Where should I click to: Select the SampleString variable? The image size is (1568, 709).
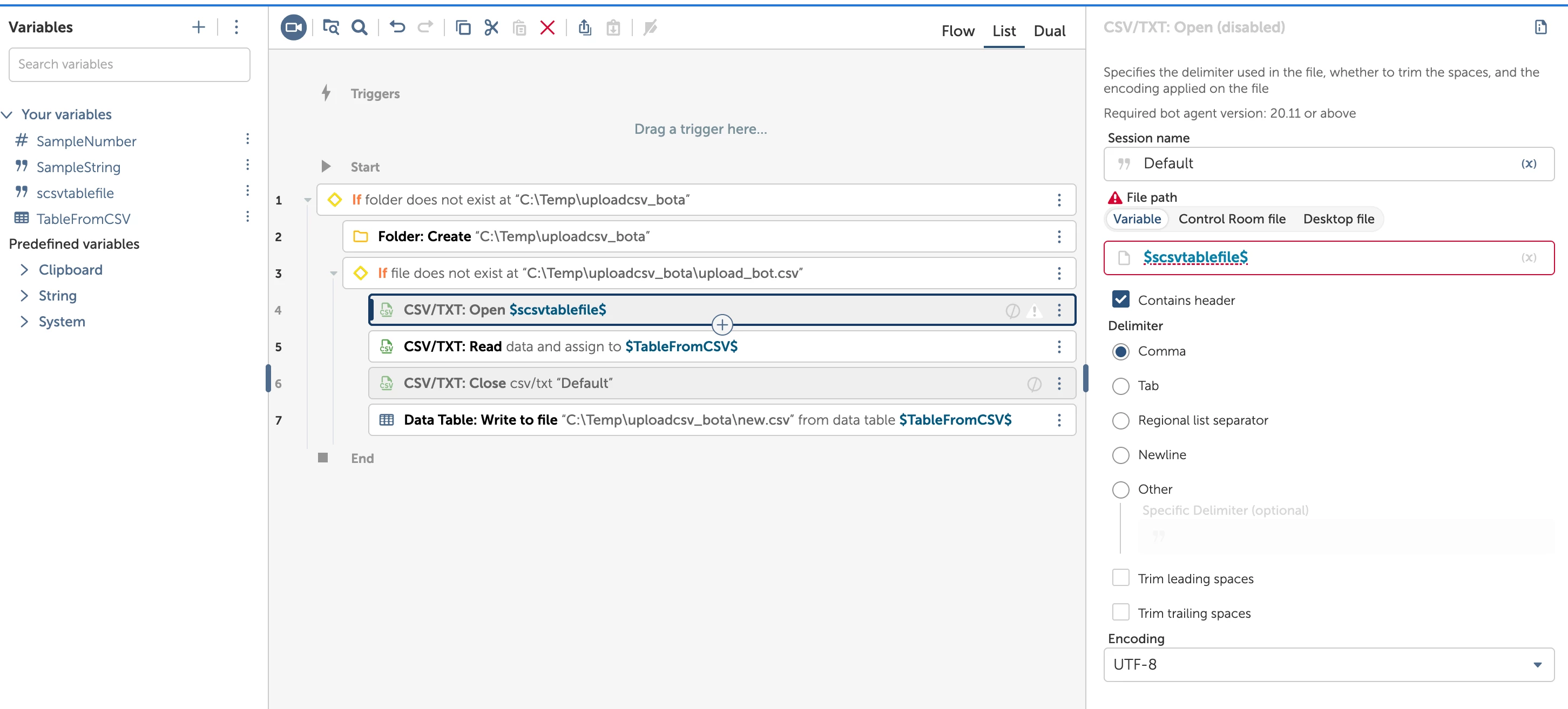tap(78, 167)
